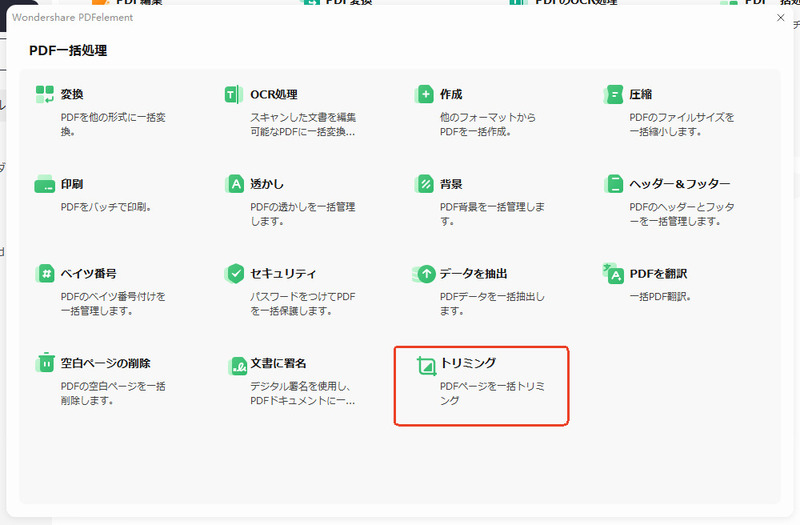Open OCR処理 batch tool title
800x525 pixels.
pyautogui.click(x=274, y=94)
